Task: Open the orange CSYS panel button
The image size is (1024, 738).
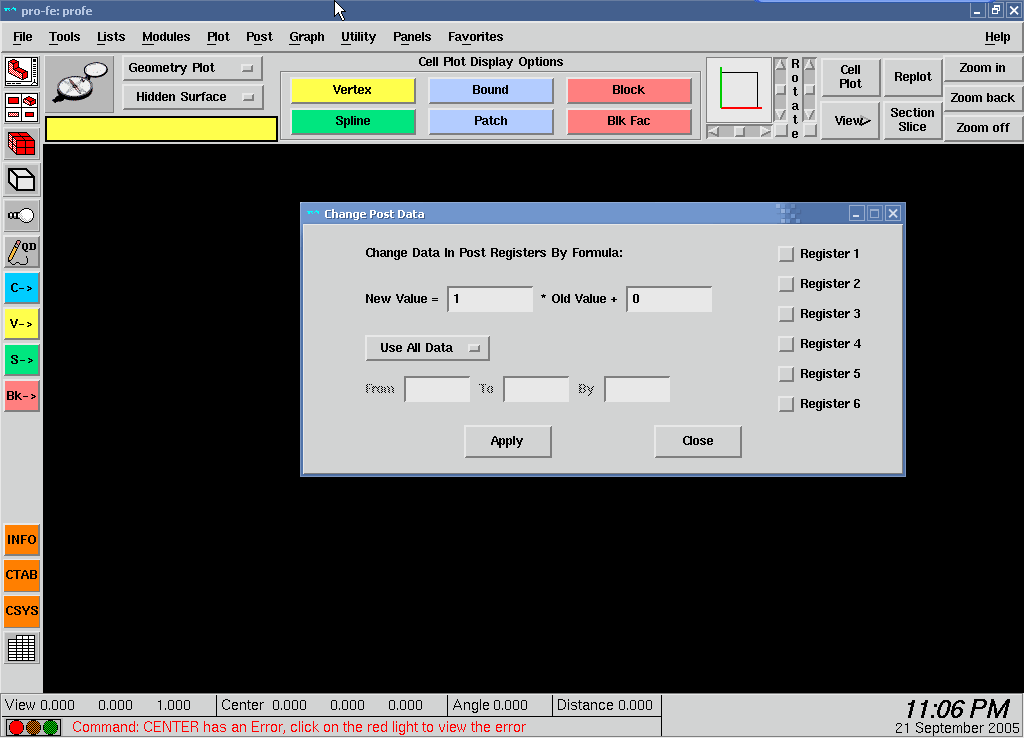Action: click(22, 611)
